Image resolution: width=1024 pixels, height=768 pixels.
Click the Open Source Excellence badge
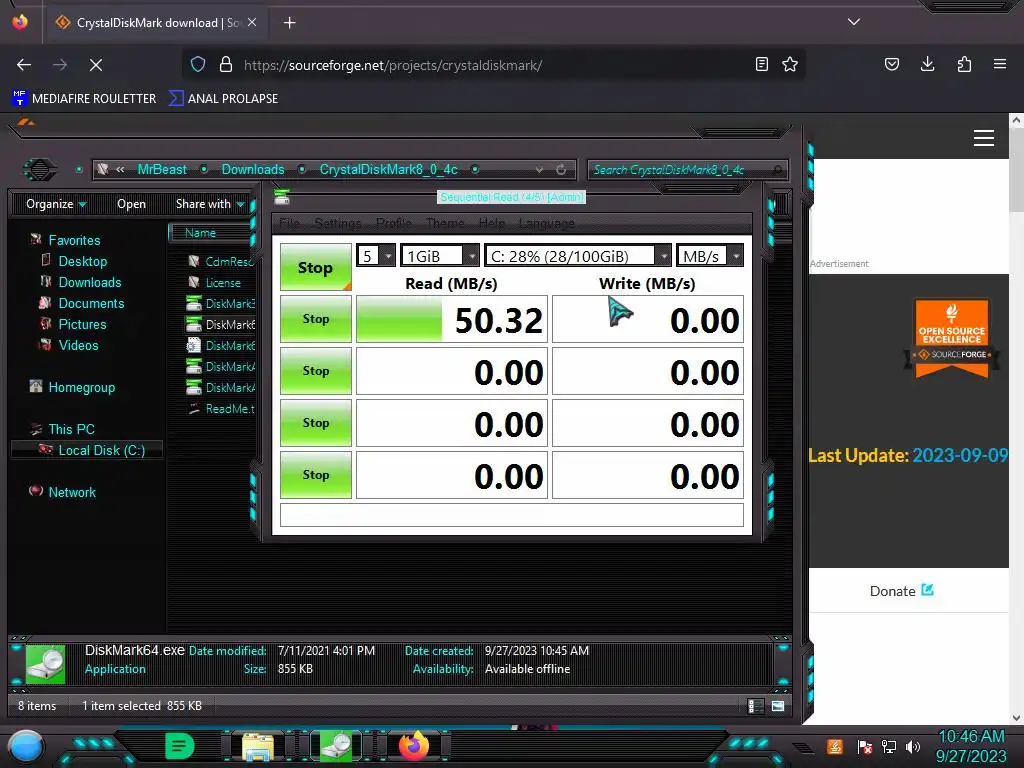pos(952,338)
